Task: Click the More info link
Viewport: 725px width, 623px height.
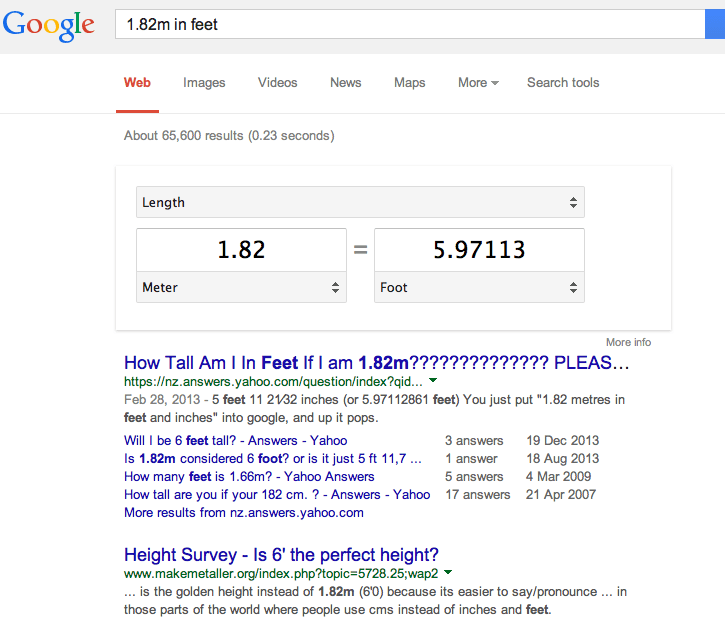Action: 628,342
